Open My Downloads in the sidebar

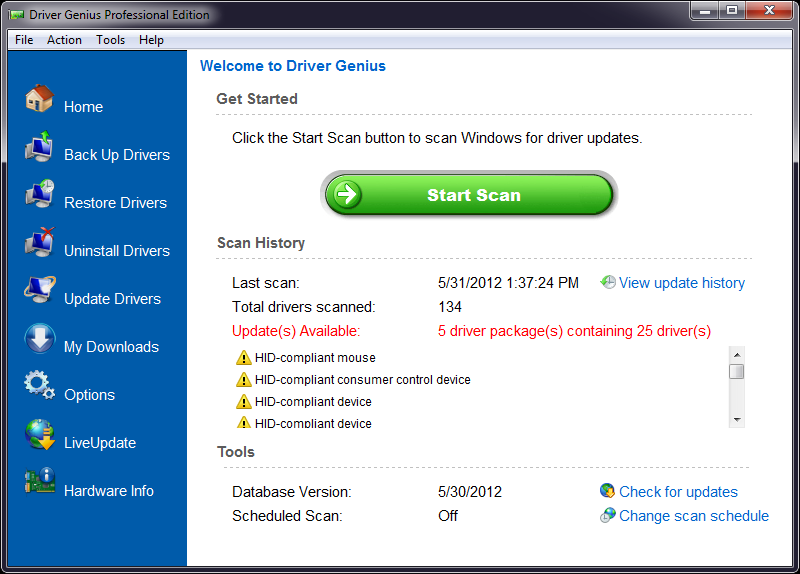click(x=111, y=347)
